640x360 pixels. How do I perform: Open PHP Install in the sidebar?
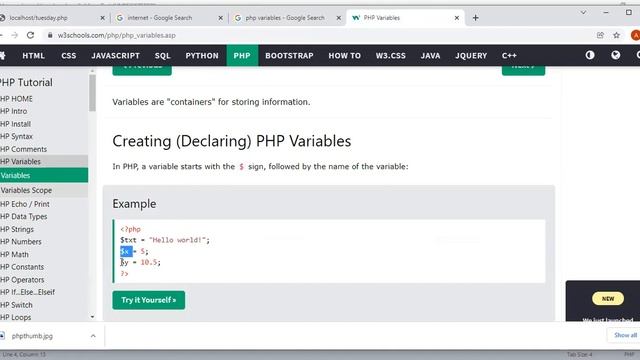[x=44, y=124]
